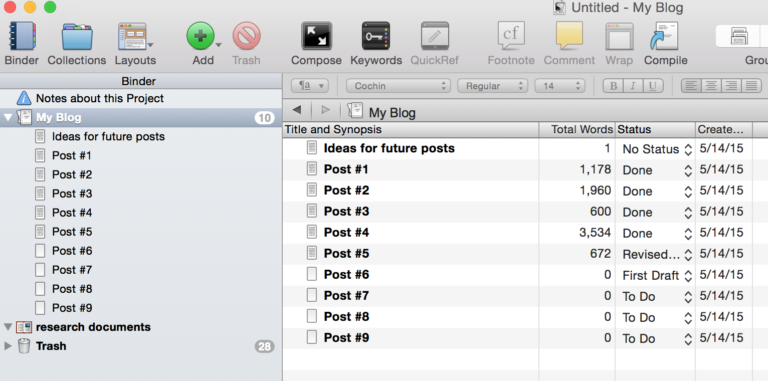Click the Notes about this Project info icon
The height and width of the screenshot is (381, 768).
tap(24, 98)
